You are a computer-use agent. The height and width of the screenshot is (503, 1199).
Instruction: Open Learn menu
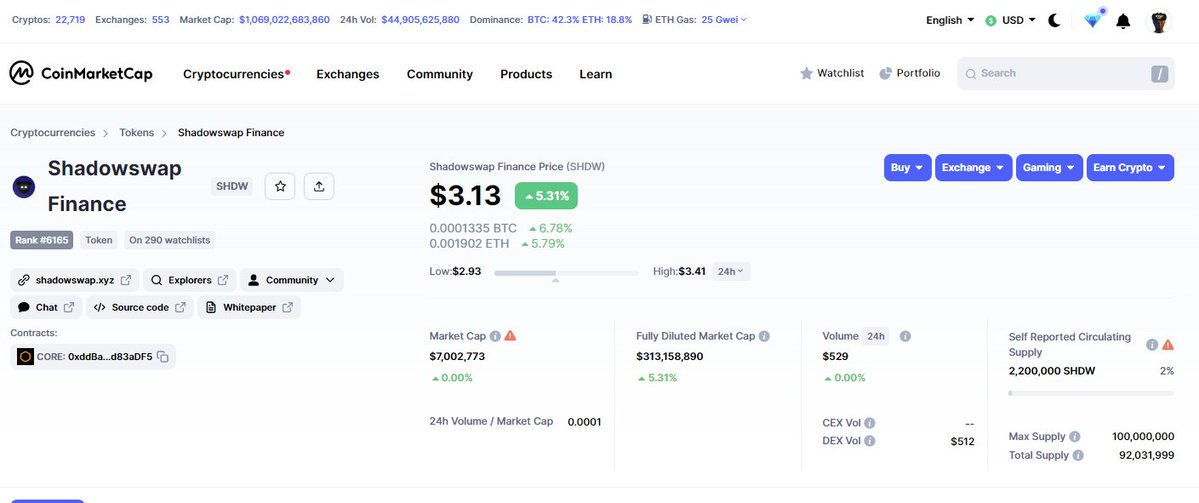pos(596,74)
